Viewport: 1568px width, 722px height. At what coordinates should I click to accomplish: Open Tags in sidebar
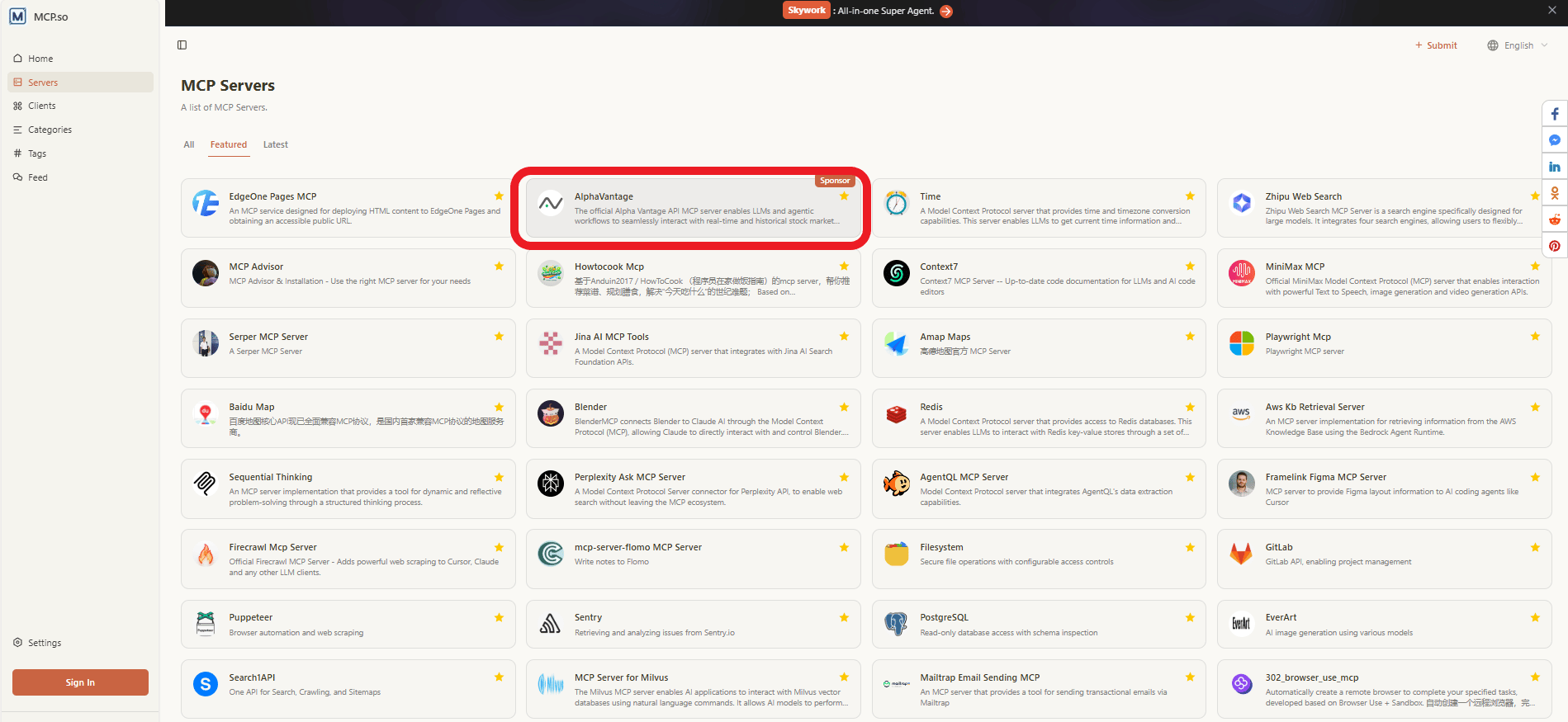80,153
